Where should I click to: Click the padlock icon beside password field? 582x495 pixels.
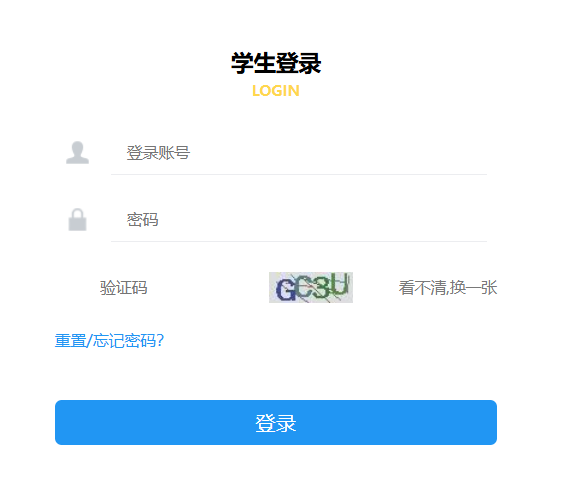tap(77, 220)
